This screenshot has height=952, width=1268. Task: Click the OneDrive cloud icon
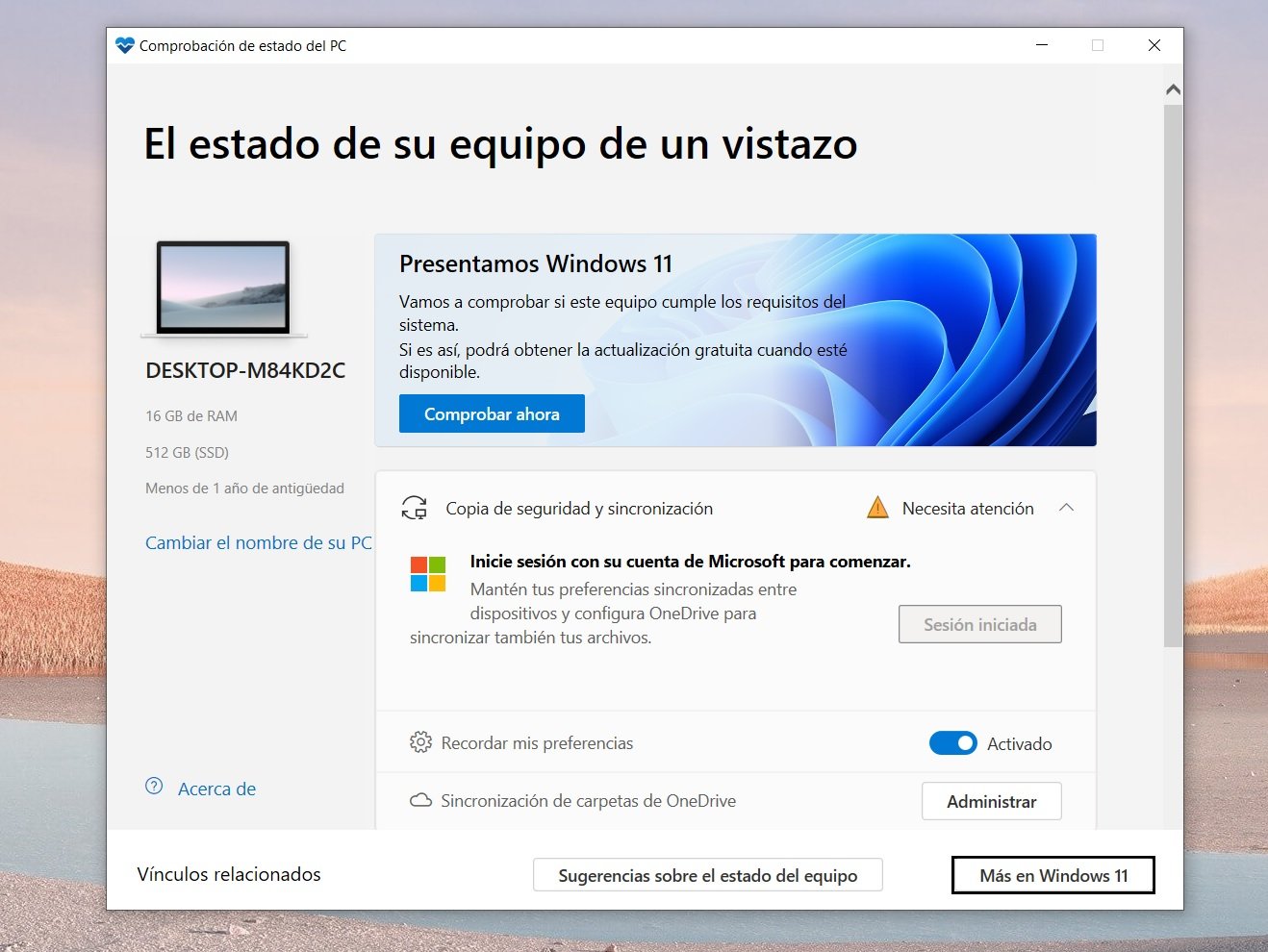[420, 800]
